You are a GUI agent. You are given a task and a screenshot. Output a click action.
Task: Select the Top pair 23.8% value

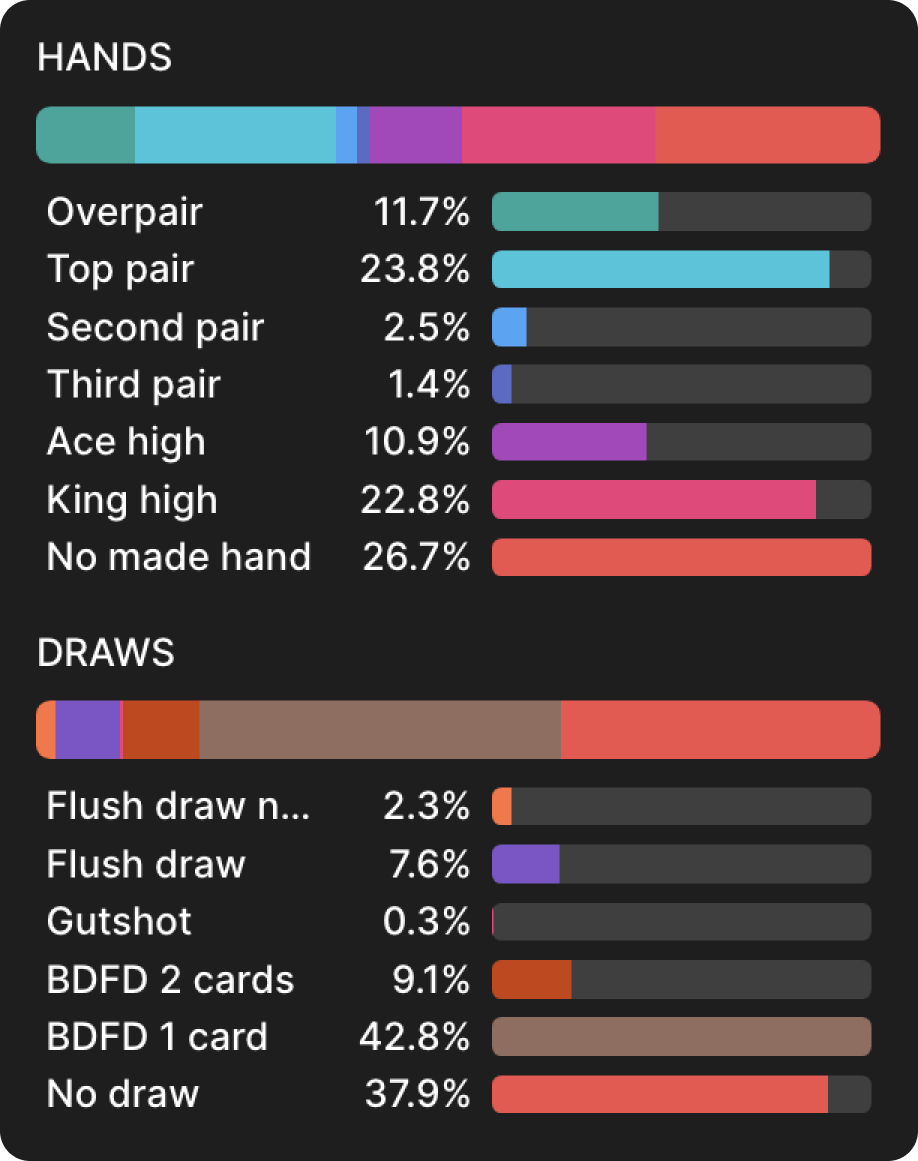click(x=414, y=269)
